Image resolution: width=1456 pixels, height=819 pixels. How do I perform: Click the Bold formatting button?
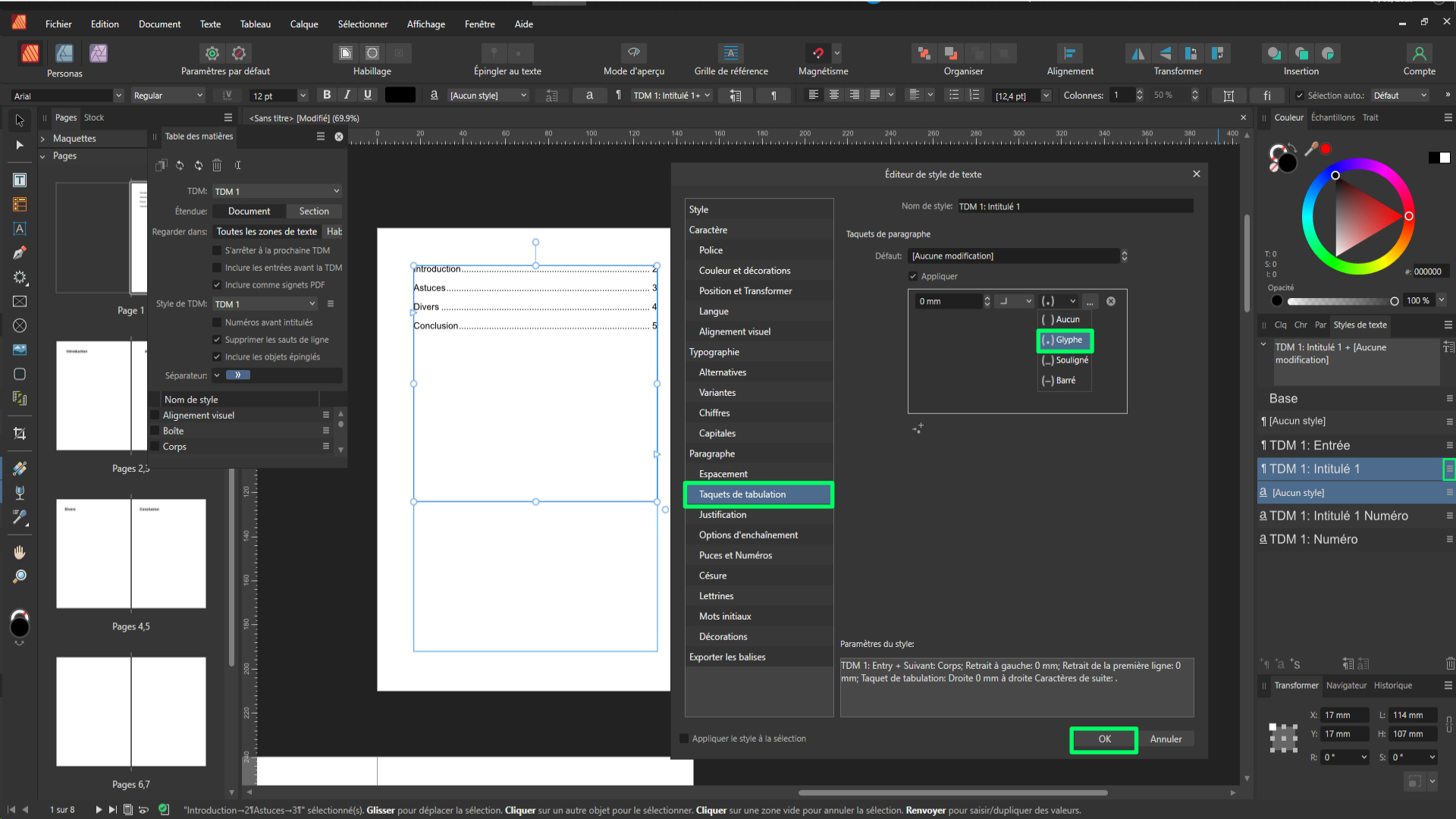(x=327, y=95)
